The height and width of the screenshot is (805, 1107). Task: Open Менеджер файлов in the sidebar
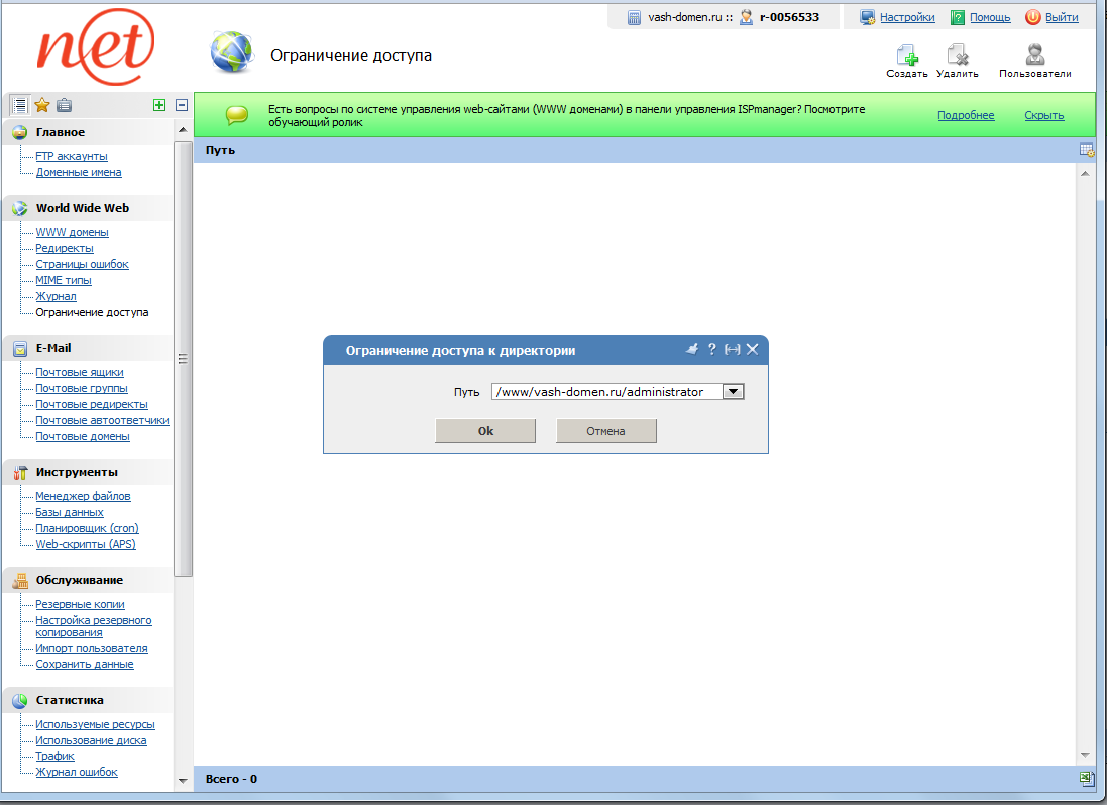point(83,496)
